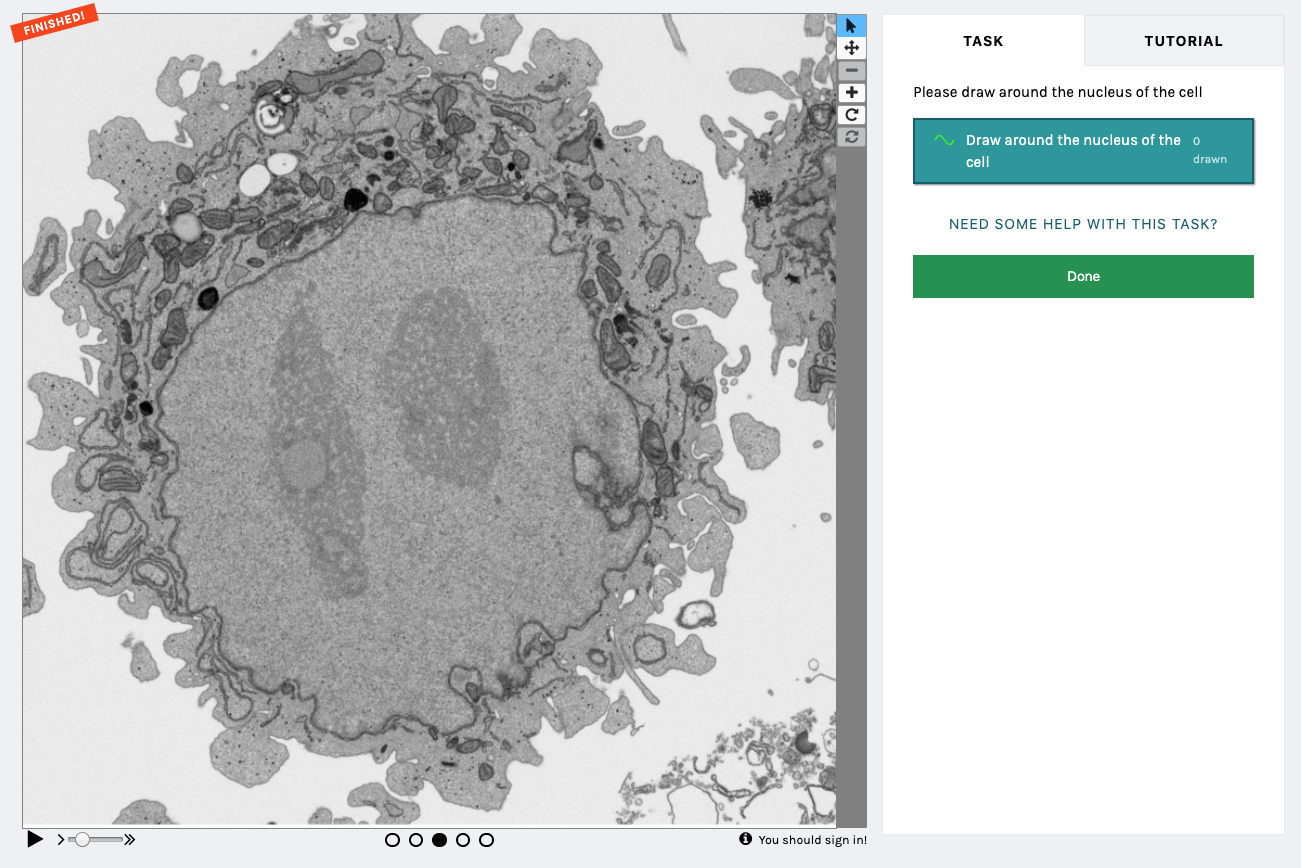Click the zoom out minus button

coord(851,70)
